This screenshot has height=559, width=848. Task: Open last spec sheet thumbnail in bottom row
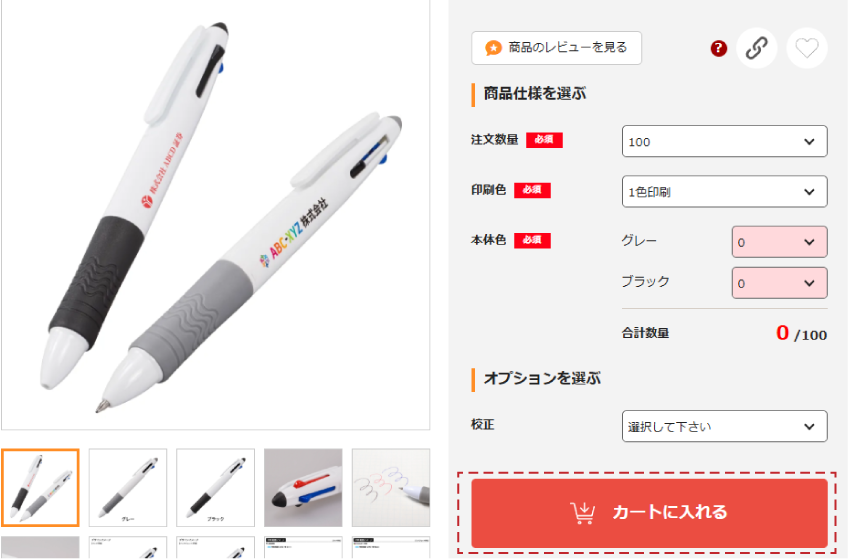[x=391, y=547]
